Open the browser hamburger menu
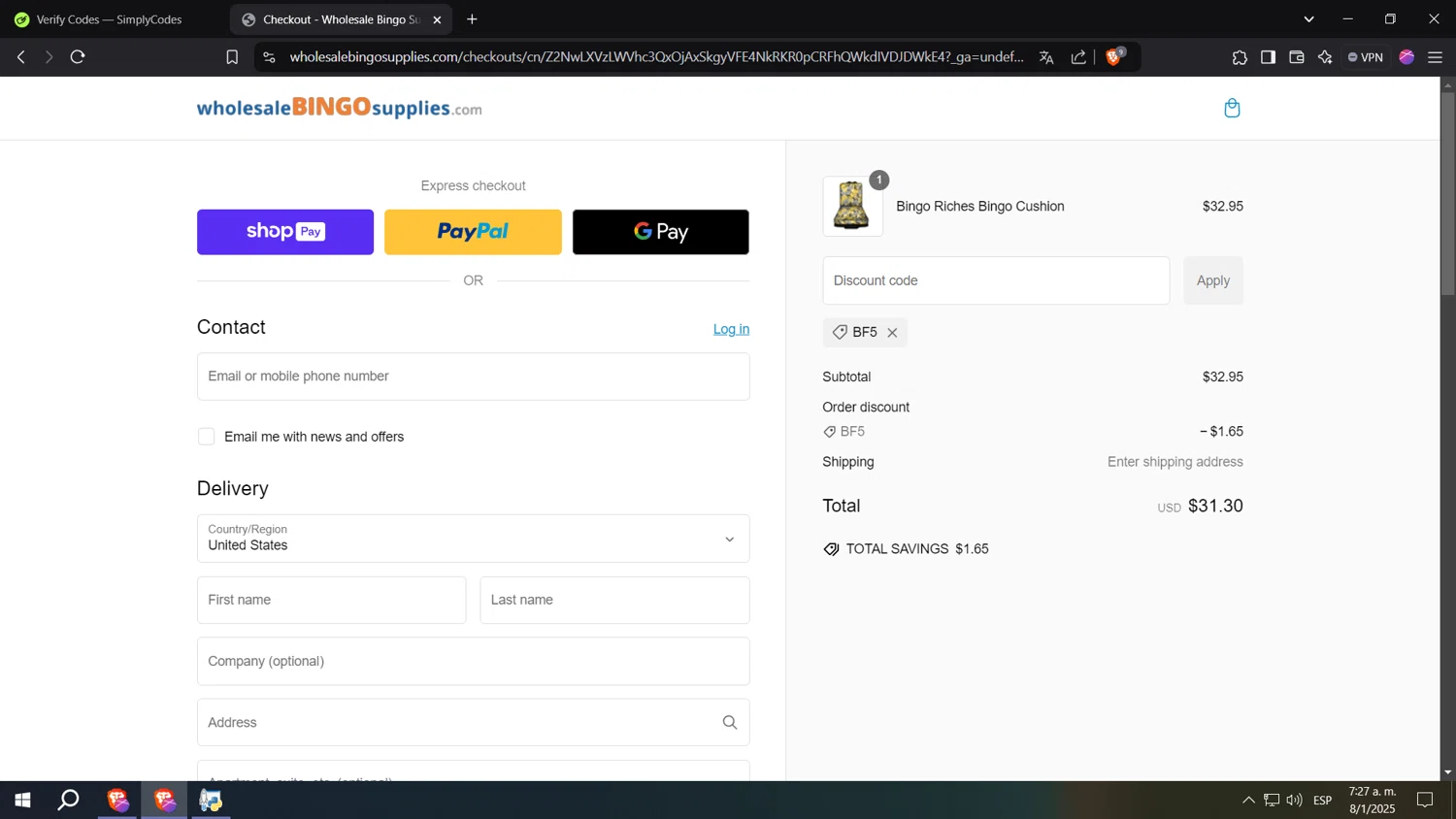 [1435, 57]
